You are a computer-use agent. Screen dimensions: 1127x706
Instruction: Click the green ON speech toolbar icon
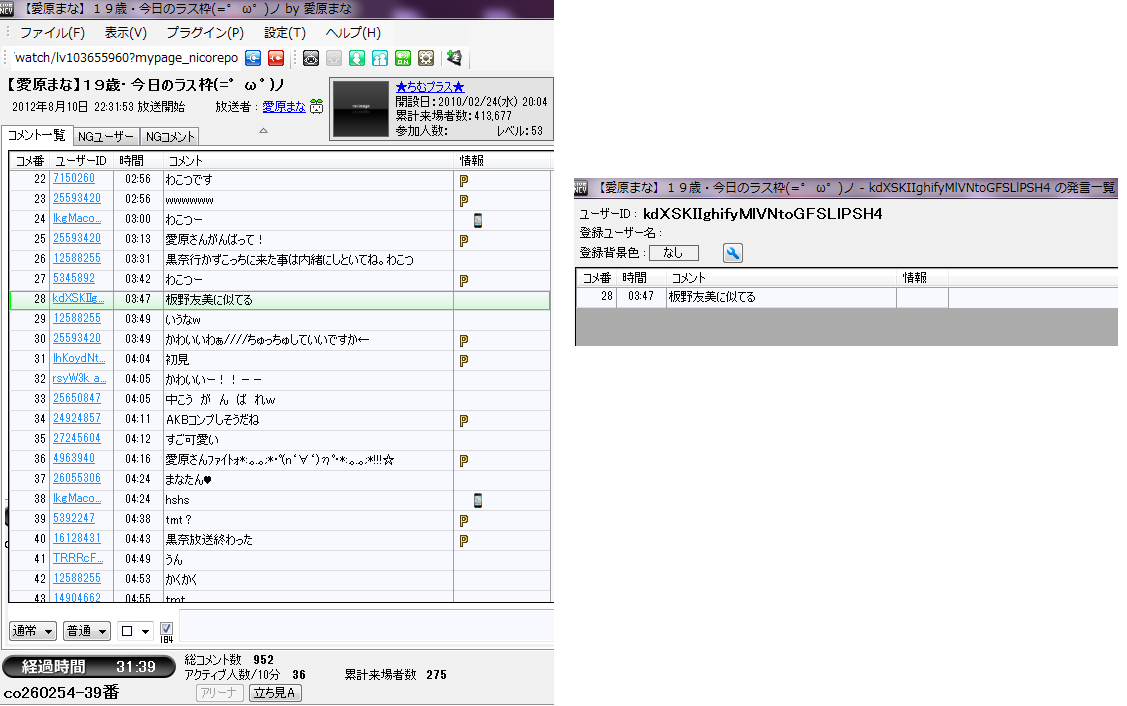[x=402, y=58]
